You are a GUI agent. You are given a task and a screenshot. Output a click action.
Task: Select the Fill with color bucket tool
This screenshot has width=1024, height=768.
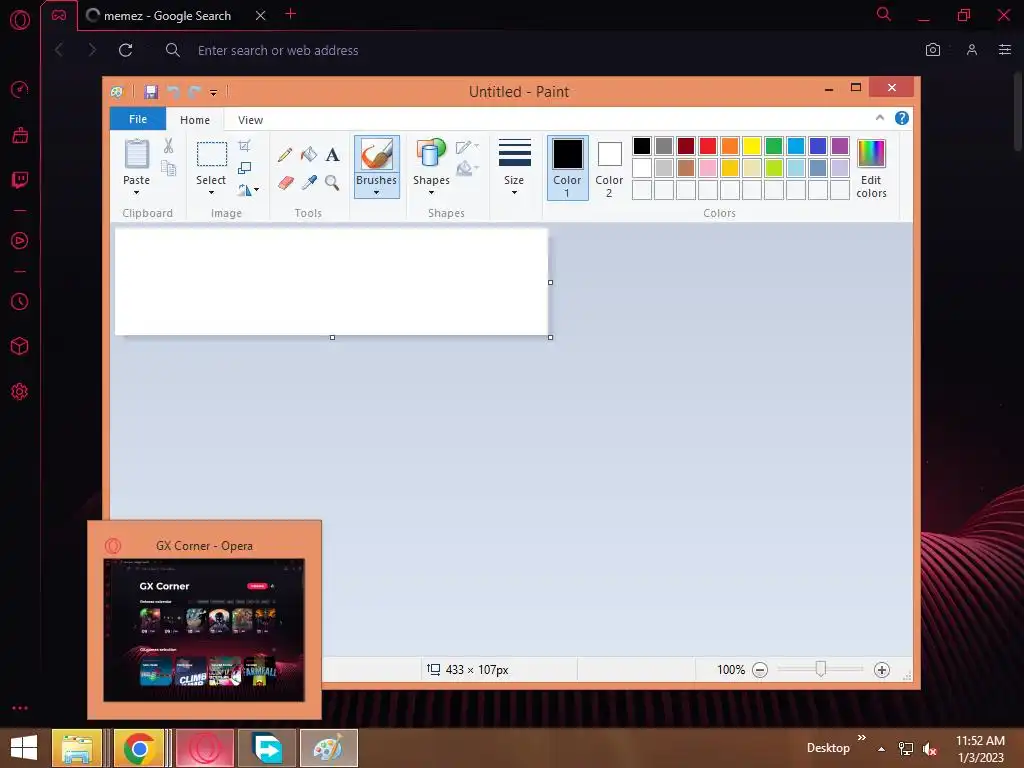(x=309, y=155)
